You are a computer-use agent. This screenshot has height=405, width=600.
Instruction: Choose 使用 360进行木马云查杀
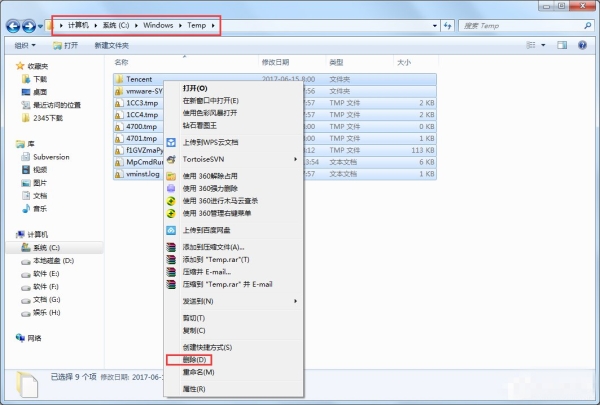(234, 201)
